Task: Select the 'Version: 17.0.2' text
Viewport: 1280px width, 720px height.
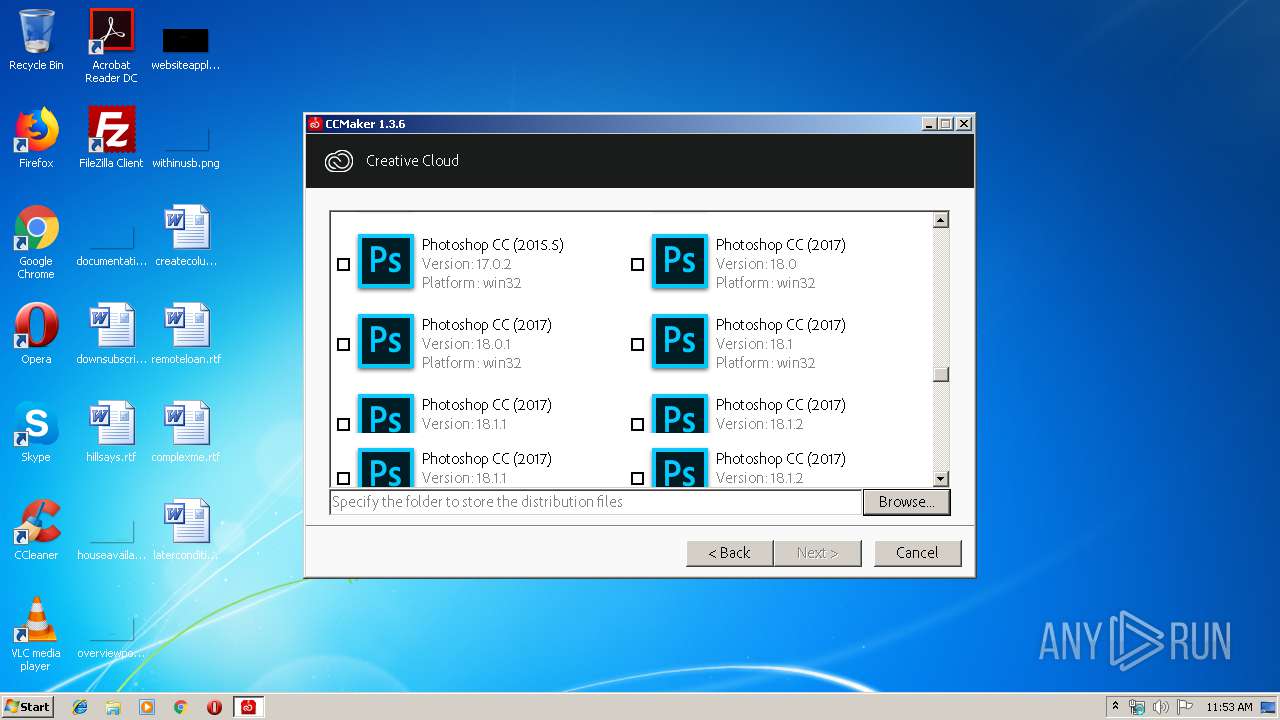Action: [466, 264]
